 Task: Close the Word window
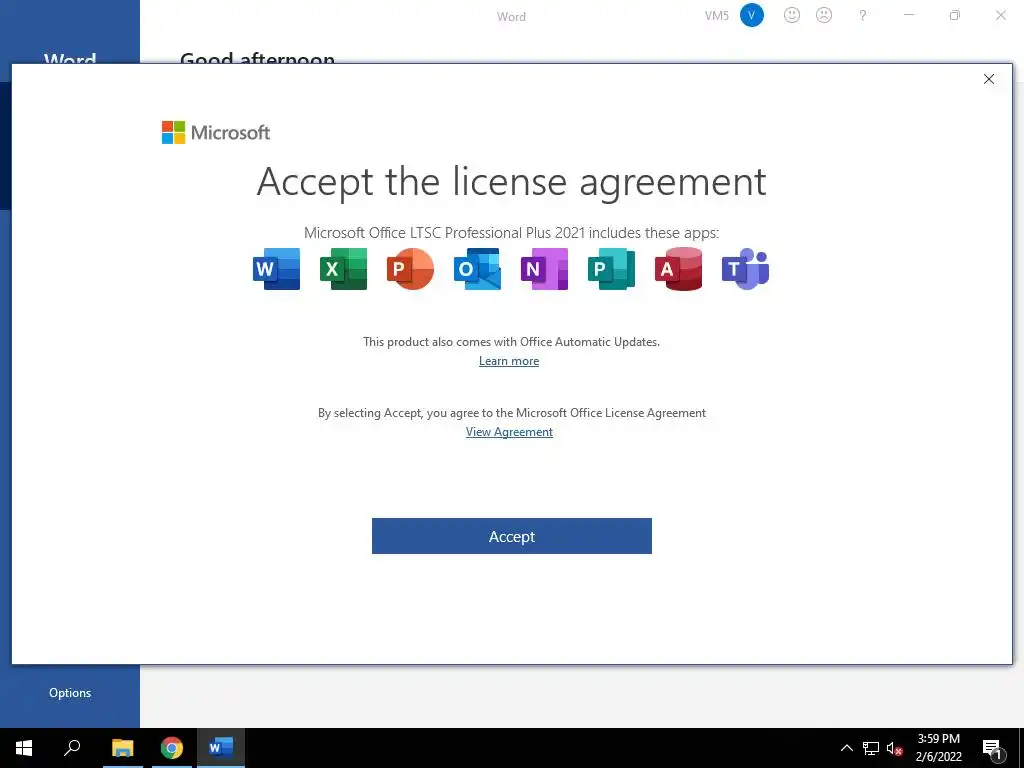(1000, 15)
